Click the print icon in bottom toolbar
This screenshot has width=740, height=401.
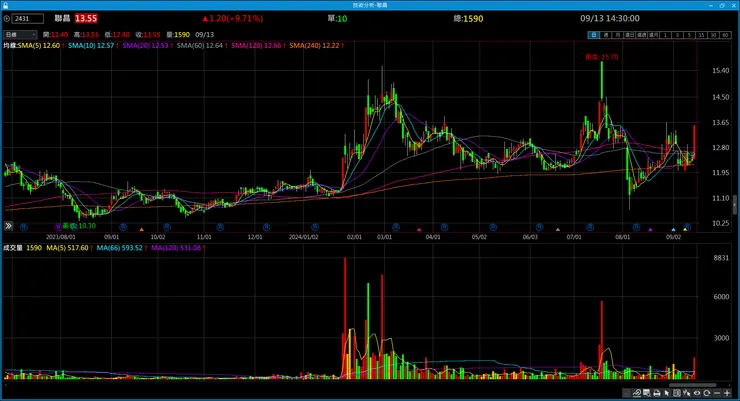(x=656, y=393)
